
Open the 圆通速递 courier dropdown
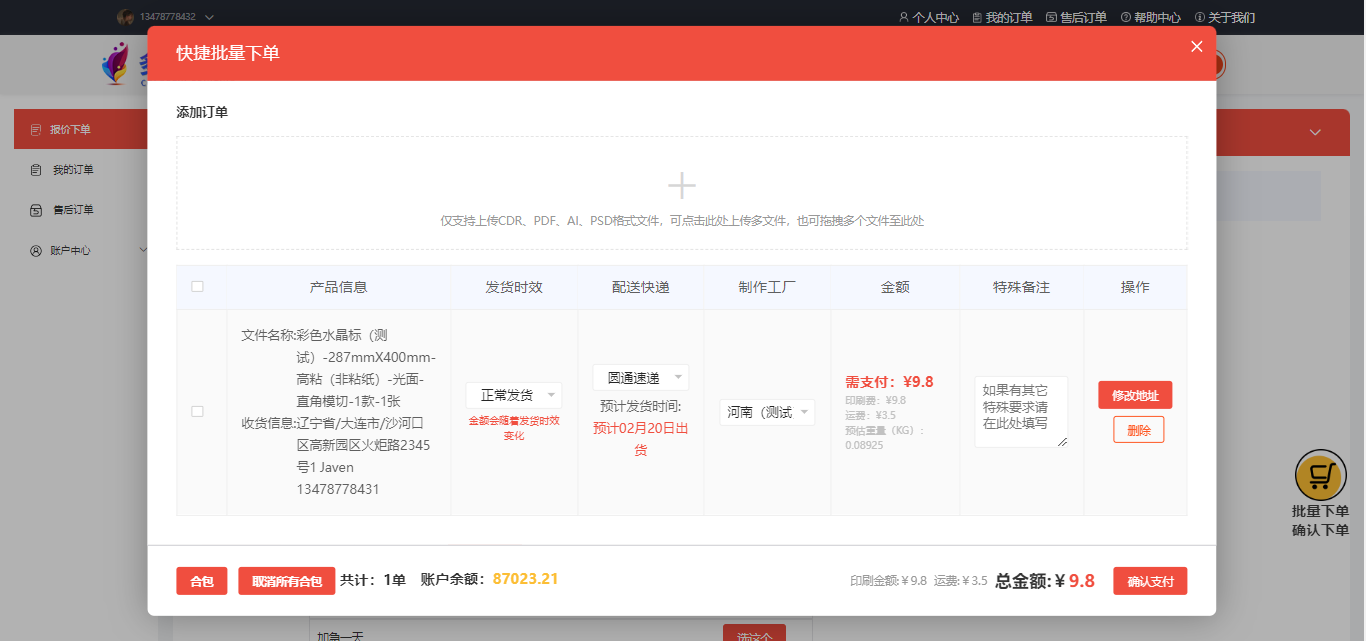[x=640, y=378]
